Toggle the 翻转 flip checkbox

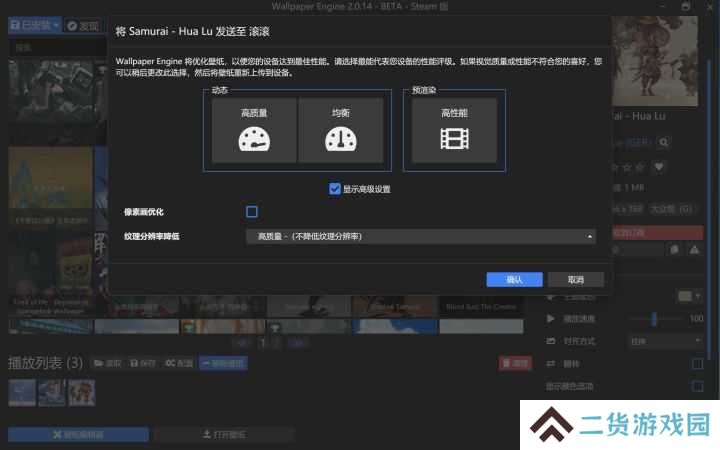coord(698,364)
